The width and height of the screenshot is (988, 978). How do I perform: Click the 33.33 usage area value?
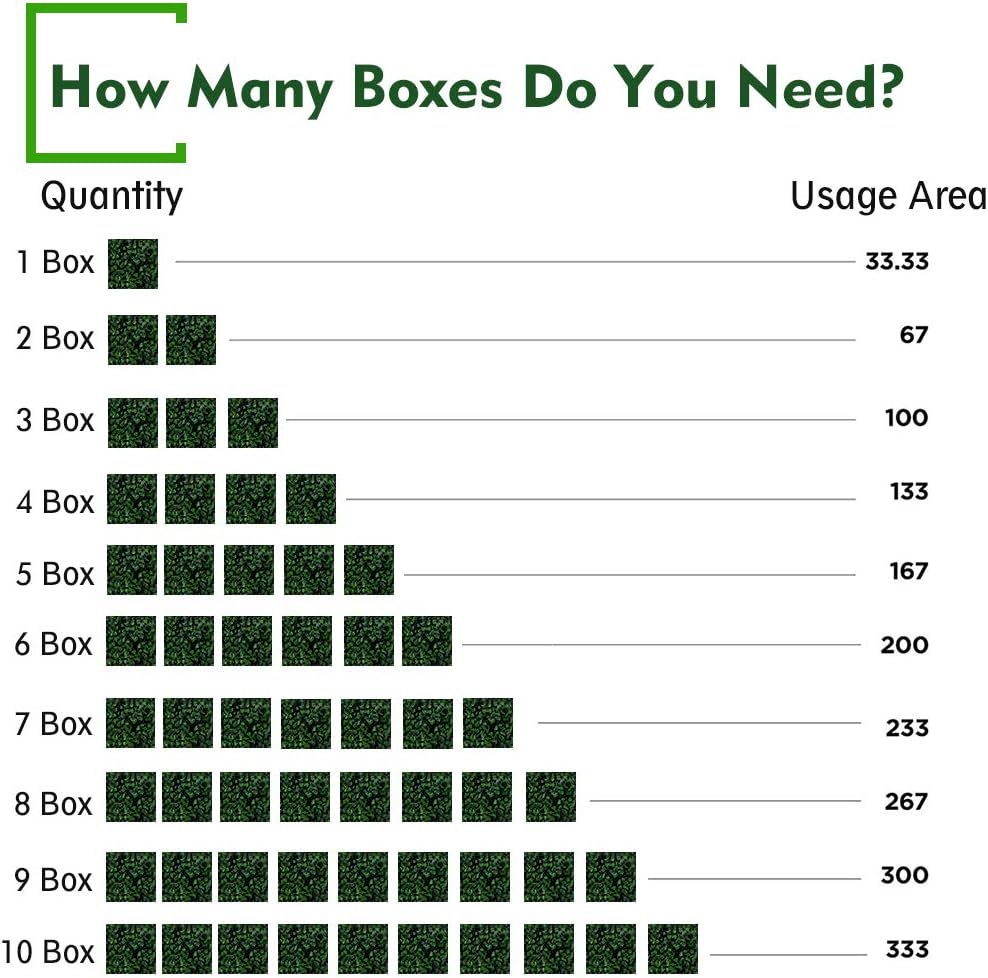(x=897, y=262)
